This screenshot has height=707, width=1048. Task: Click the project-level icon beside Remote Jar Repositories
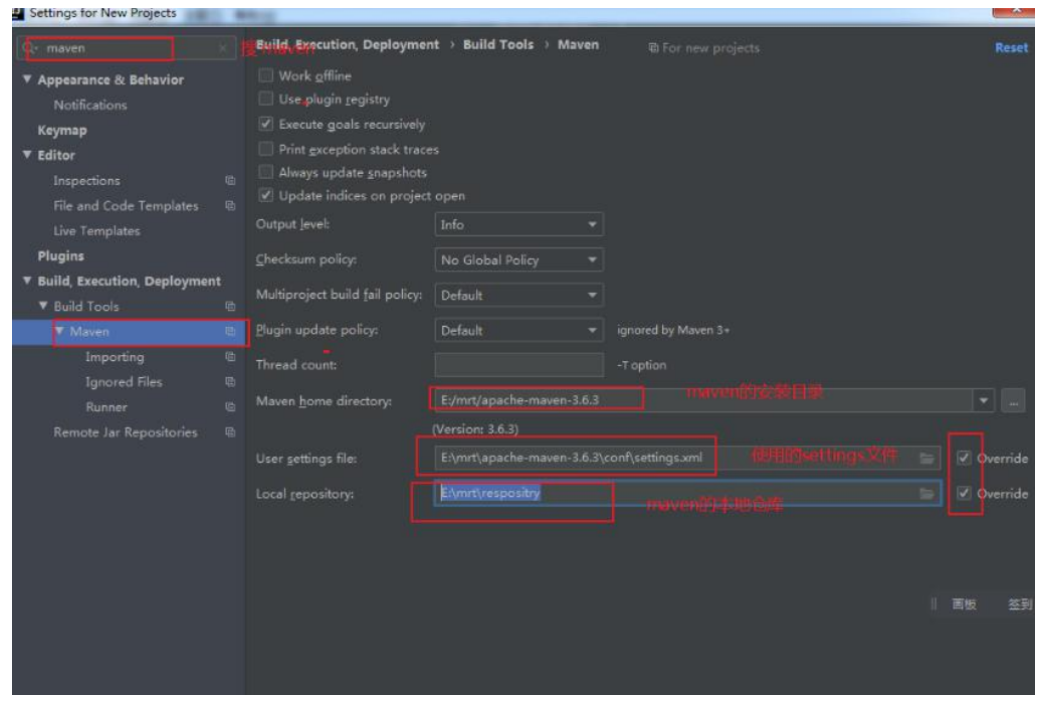pyautogui.click(x=230, y=432)
